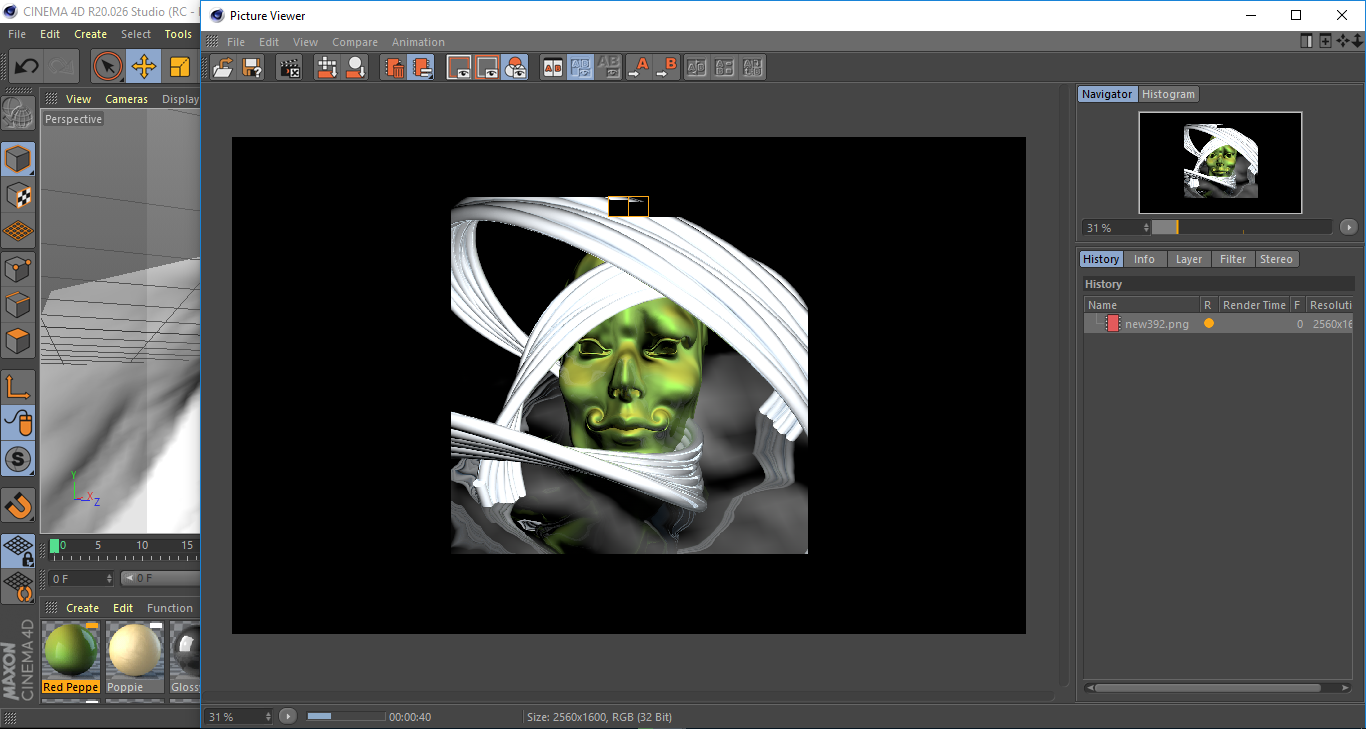Click the Navigator 31 % zoom field
This screenshot has height=729, width=1366.
click(1115, 227)
